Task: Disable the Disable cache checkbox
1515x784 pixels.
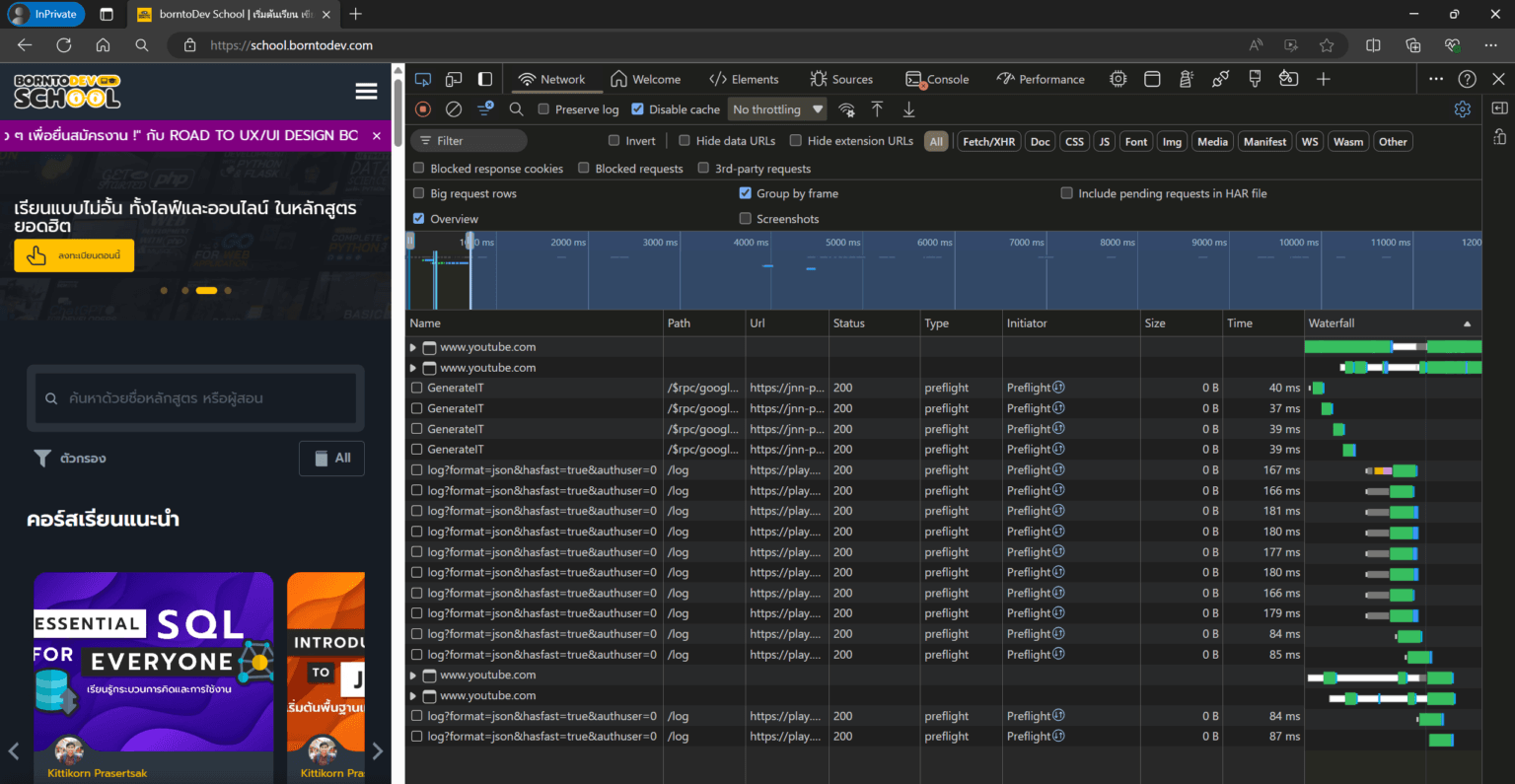Action: 636,109
